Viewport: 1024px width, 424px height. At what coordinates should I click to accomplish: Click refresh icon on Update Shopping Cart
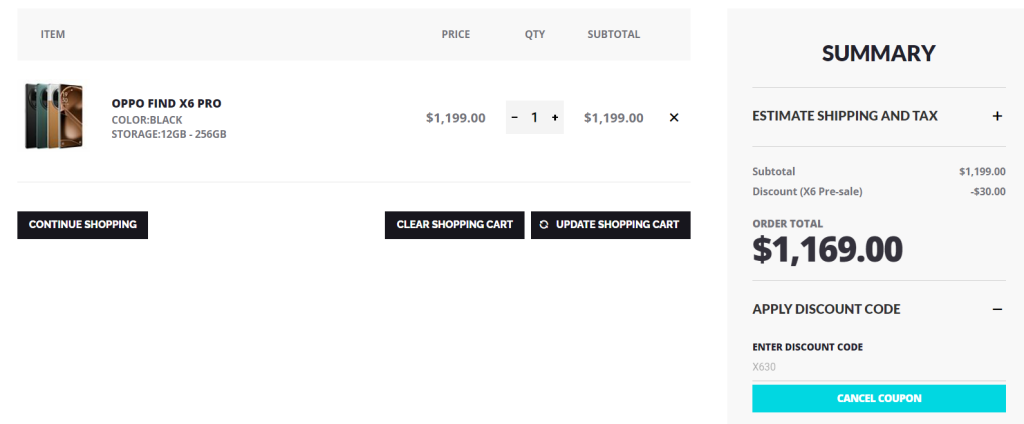point(544,225)
